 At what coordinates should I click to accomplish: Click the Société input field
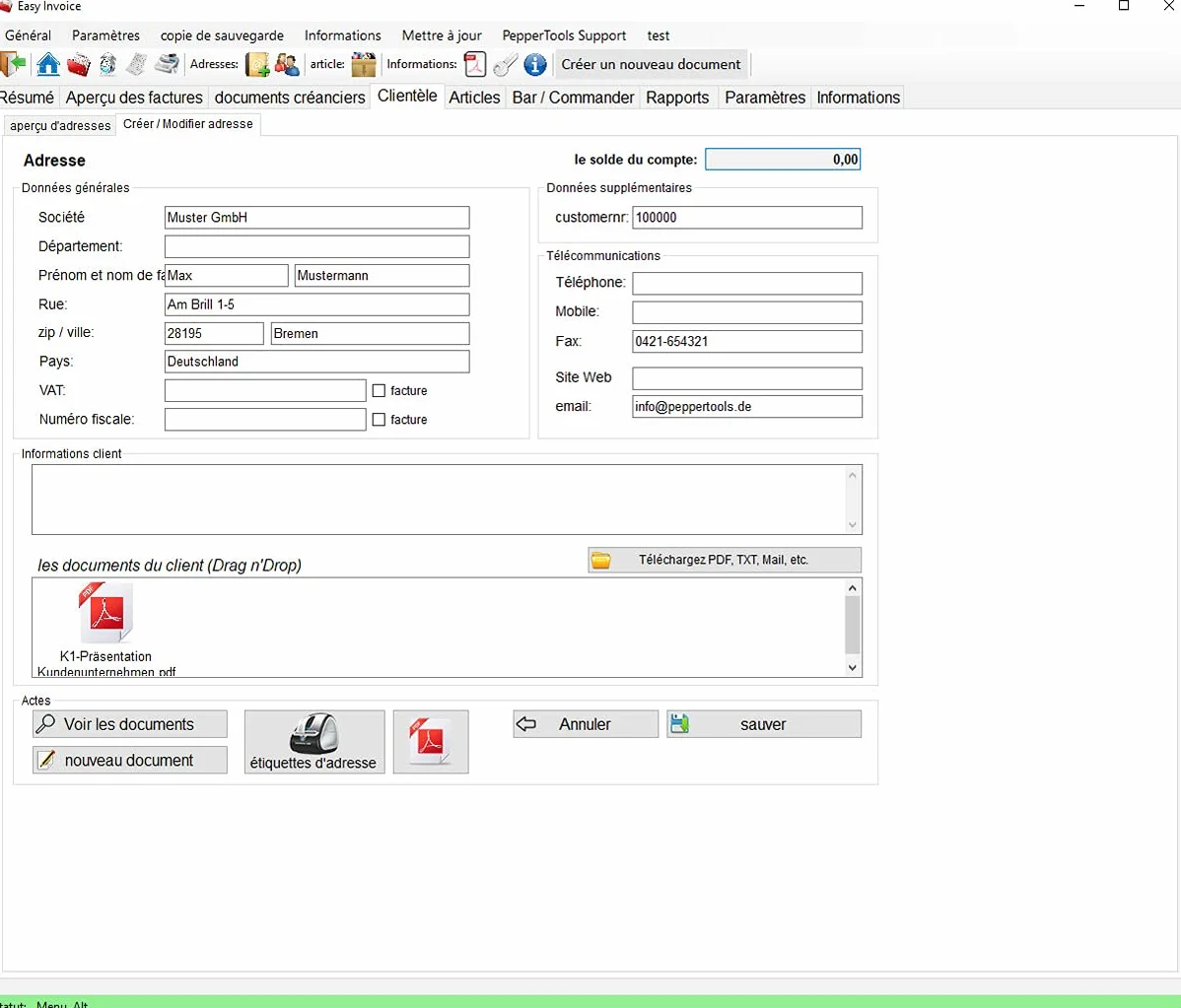coord(317,218)
